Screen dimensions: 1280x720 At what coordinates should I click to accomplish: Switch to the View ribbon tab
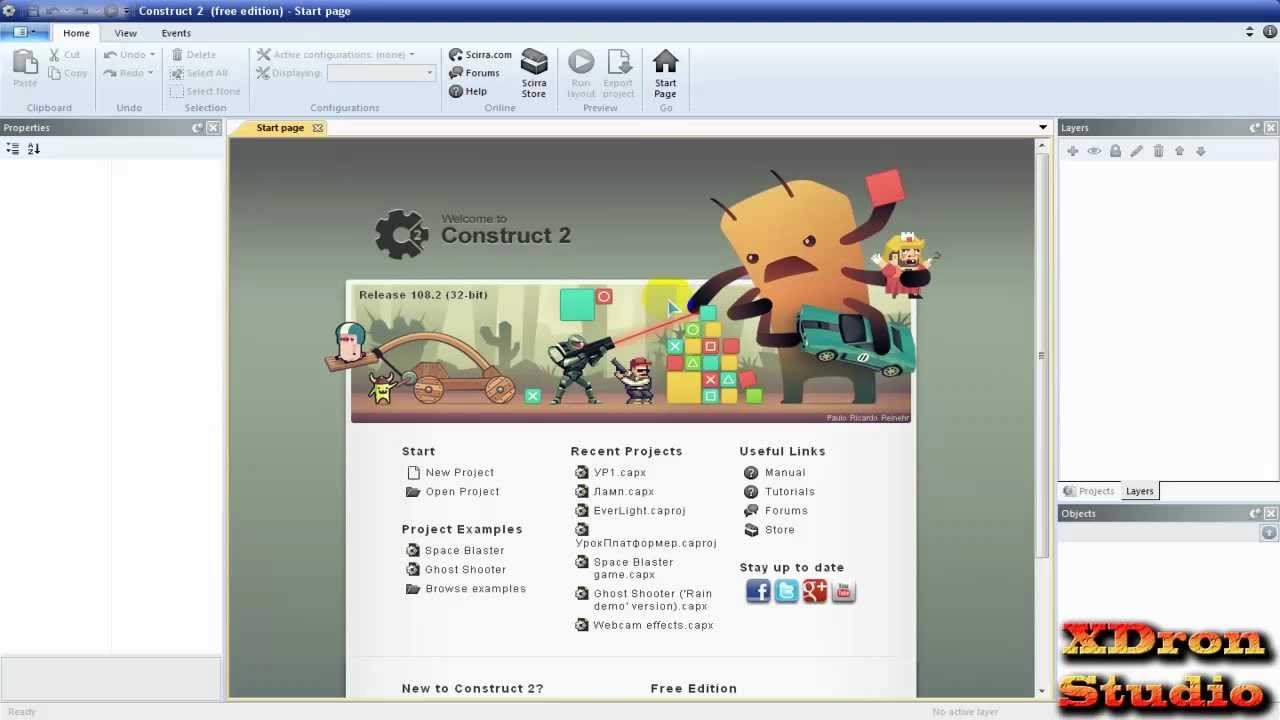pos(125,33)
